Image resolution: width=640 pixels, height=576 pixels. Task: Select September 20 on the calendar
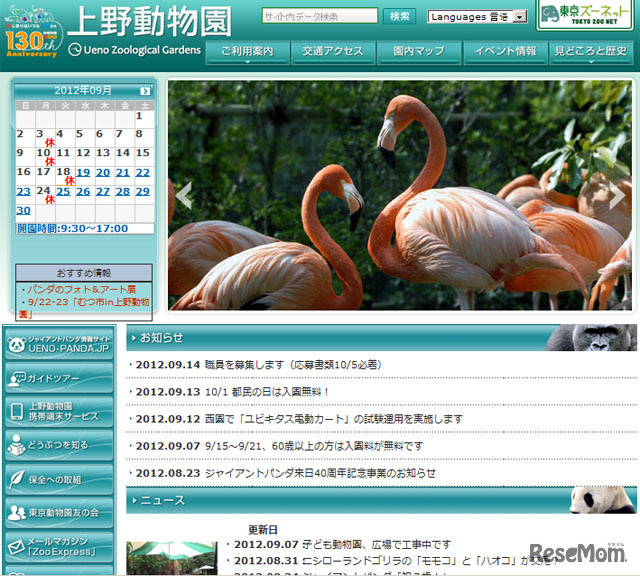click(x=103, y=173)
